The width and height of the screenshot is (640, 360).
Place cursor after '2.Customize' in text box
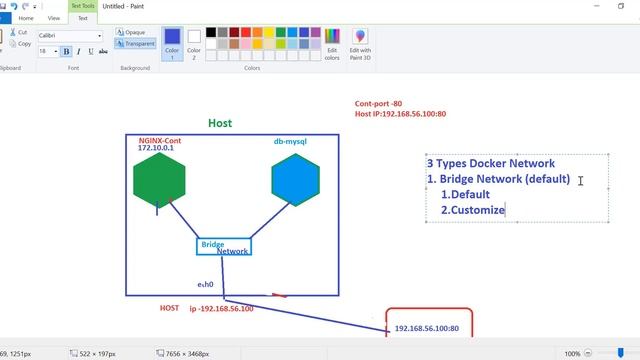point(505,210)
